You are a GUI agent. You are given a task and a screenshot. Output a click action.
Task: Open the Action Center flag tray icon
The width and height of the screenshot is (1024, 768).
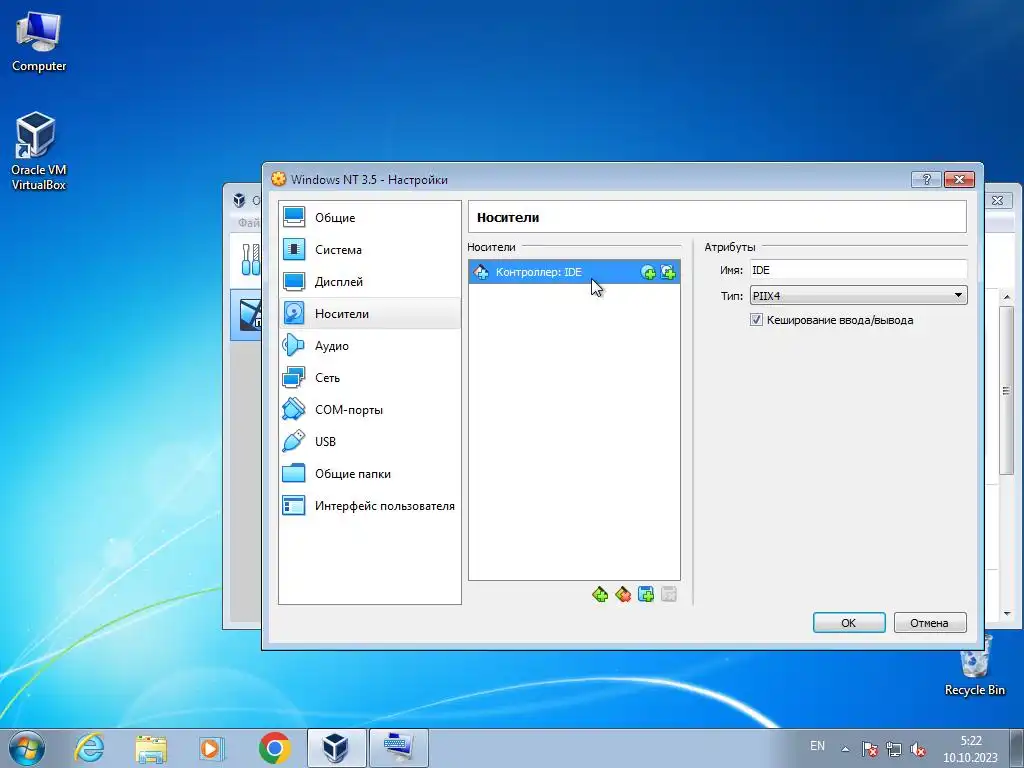tap(869, 748)
